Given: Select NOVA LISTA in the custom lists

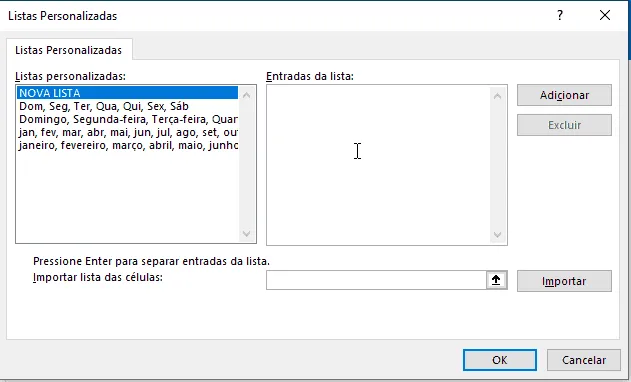Looking at the screenshot, I should tap(128, 93).
